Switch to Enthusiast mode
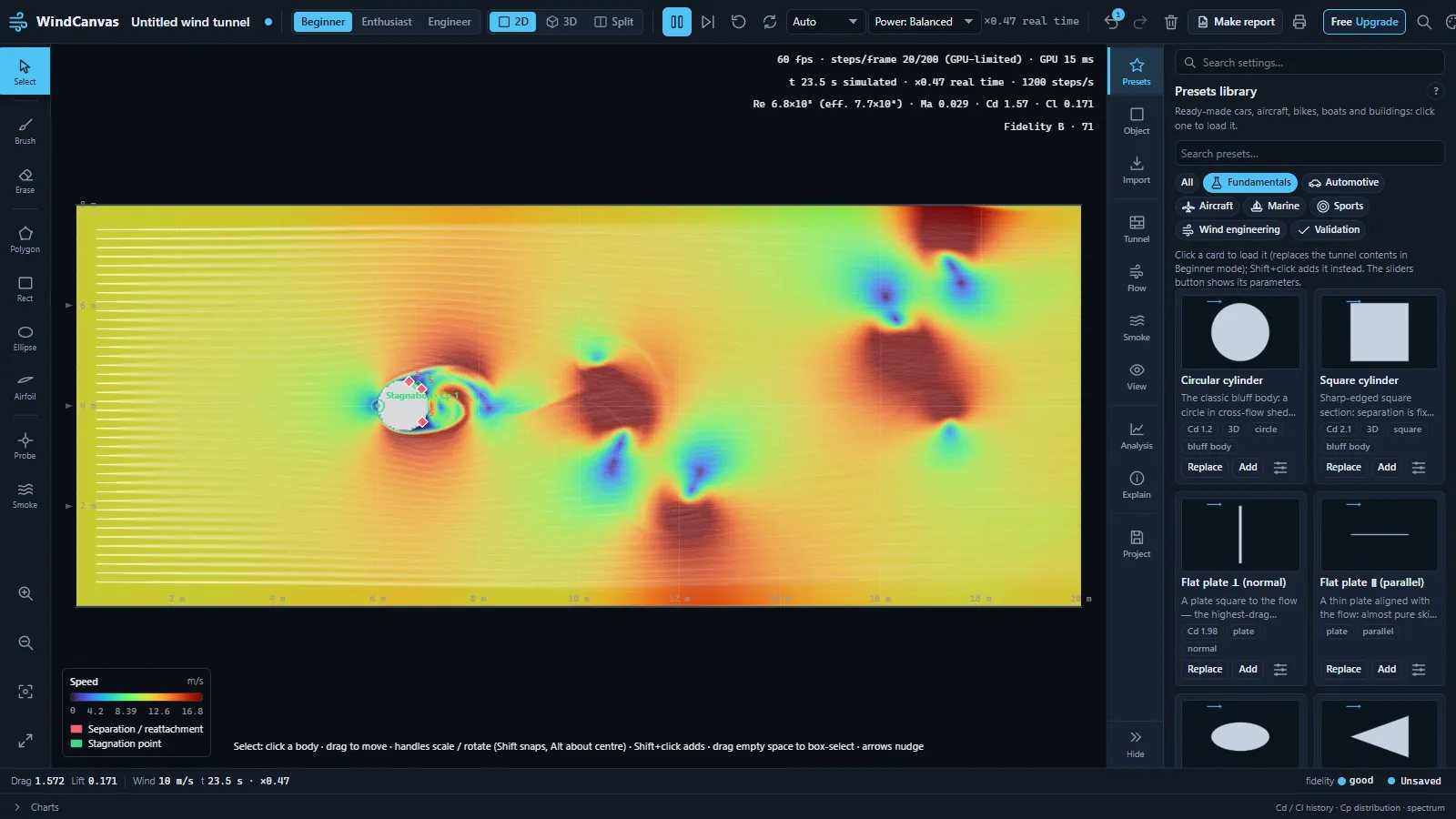The width and height of the screenshot is (1456, 819). coord(387,22)
